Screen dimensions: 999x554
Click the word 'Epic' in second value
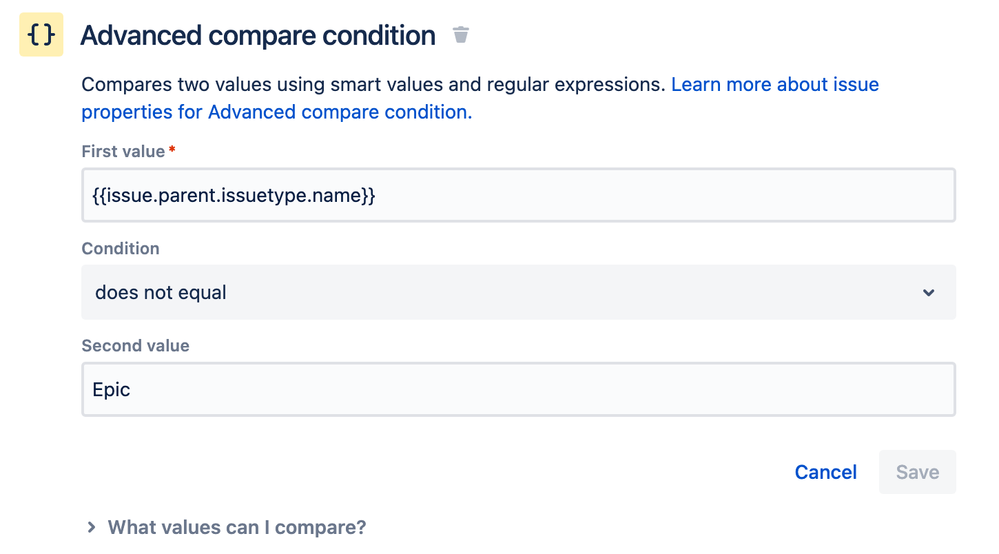click(x=111, y=389)
